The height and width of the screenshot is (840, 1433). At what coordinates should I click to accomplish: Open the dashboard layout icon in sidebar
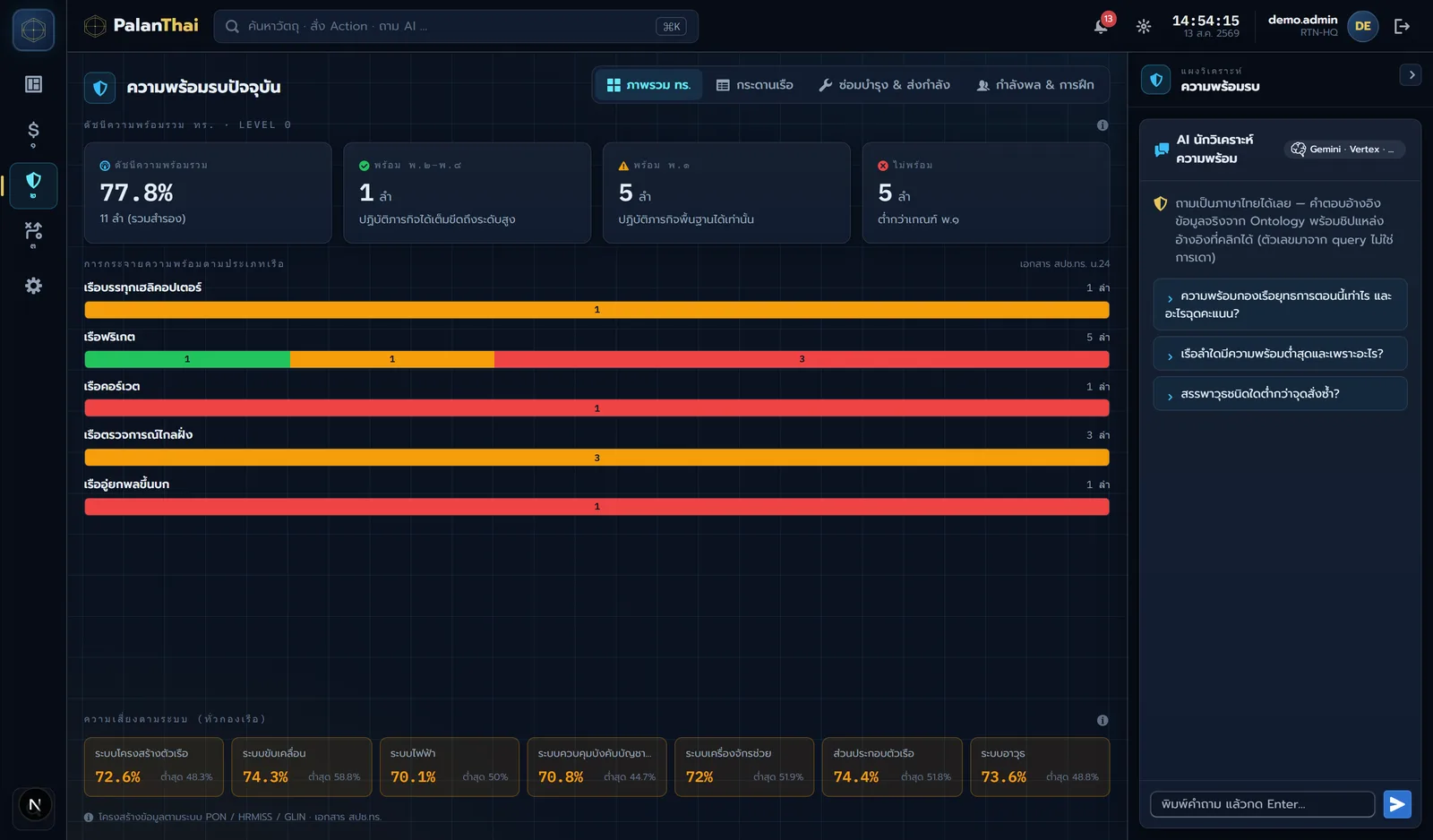pyautogui.click(x=33, y=84)
